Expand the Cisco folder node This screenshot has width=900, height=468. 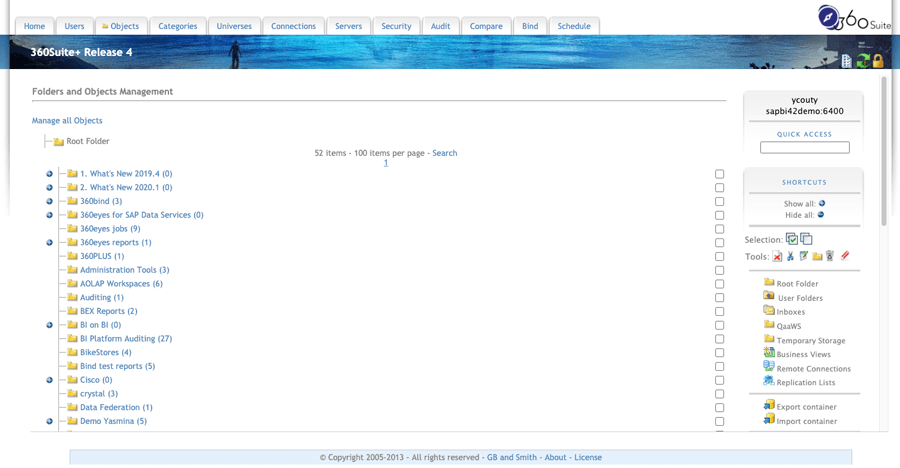click(49, 380)
